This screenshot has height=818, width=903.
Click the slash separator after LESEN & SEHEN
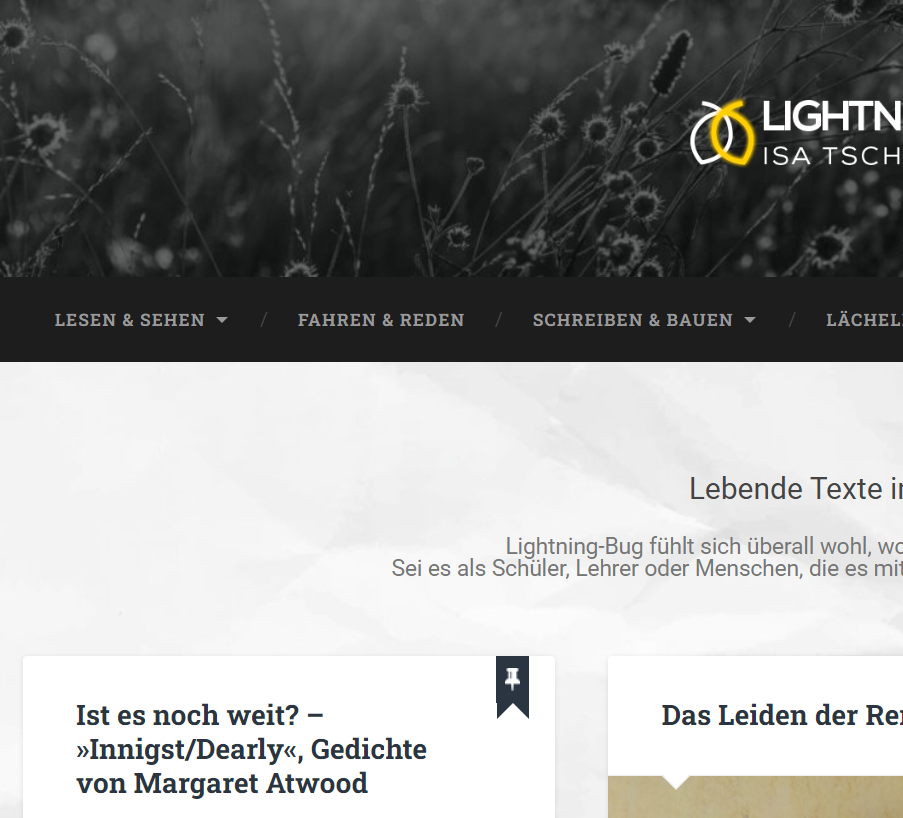264,320
